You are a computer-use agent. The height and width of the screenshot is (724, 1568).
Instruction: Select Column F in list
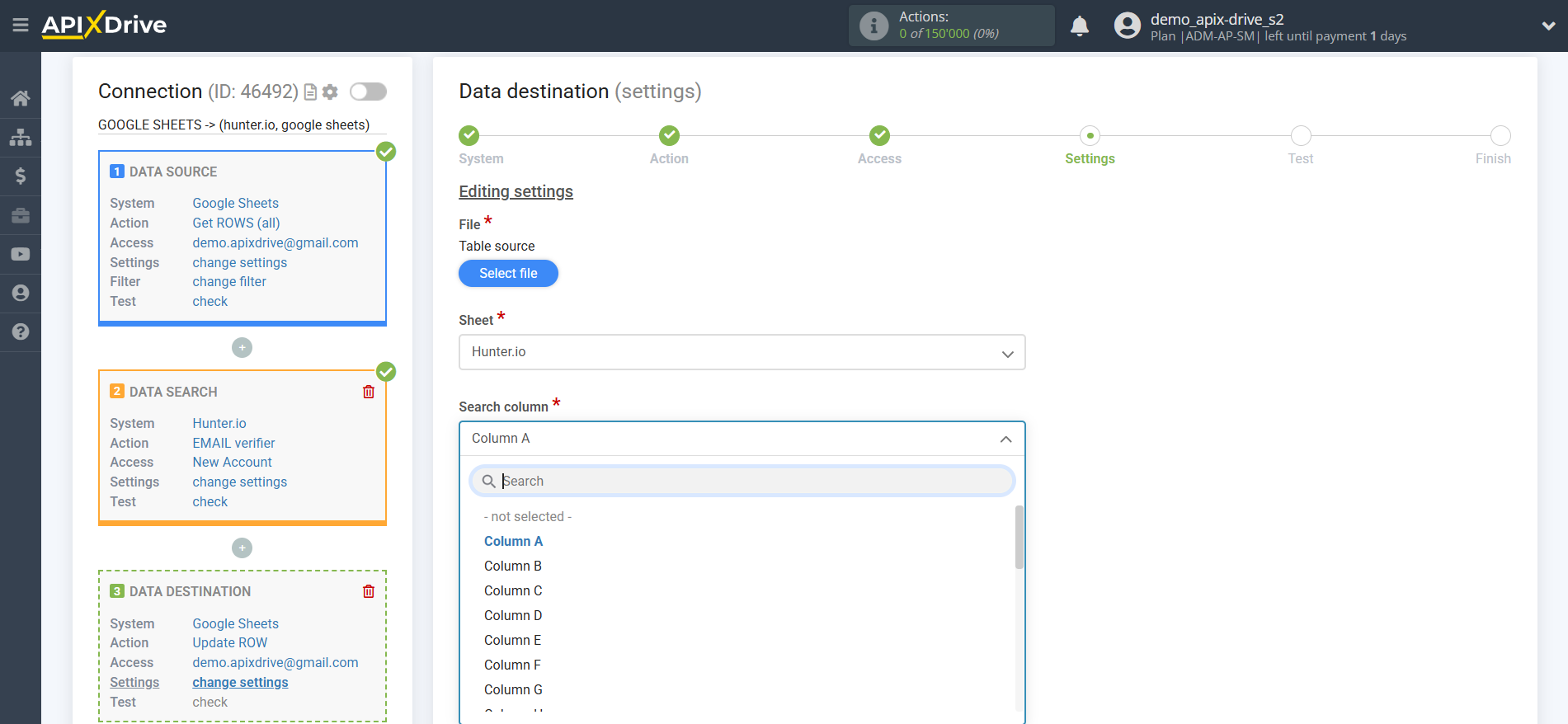[x=512, y=665]
